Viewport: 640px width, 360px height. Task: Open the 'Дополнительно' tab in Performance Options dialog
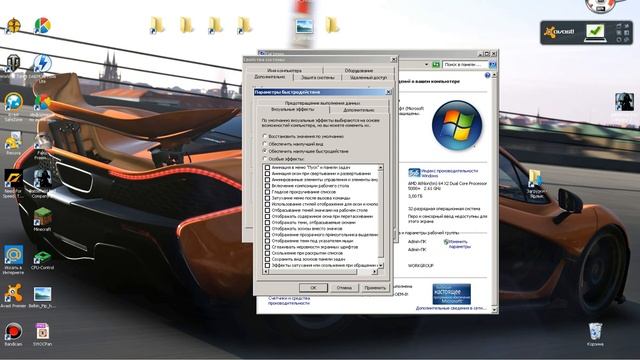click(x=358, y=110)
